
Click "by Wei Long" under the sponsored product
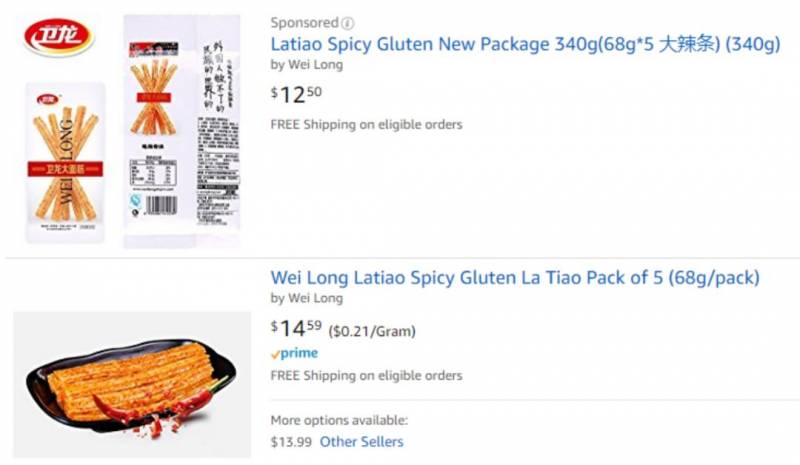point(307,65)
